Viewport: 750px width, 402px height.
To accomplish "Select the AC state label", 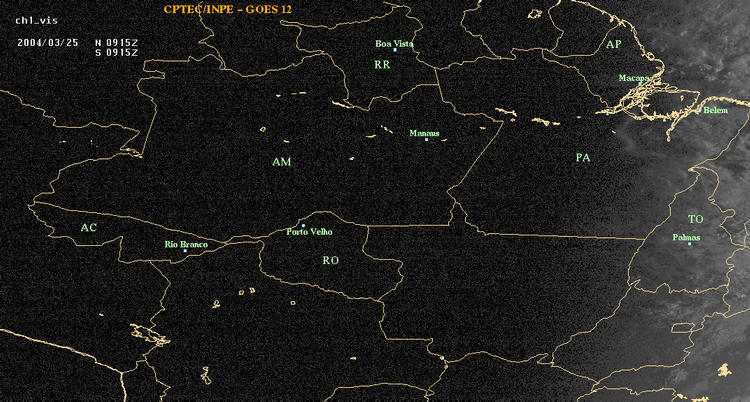I will click(x=88, y=228).
